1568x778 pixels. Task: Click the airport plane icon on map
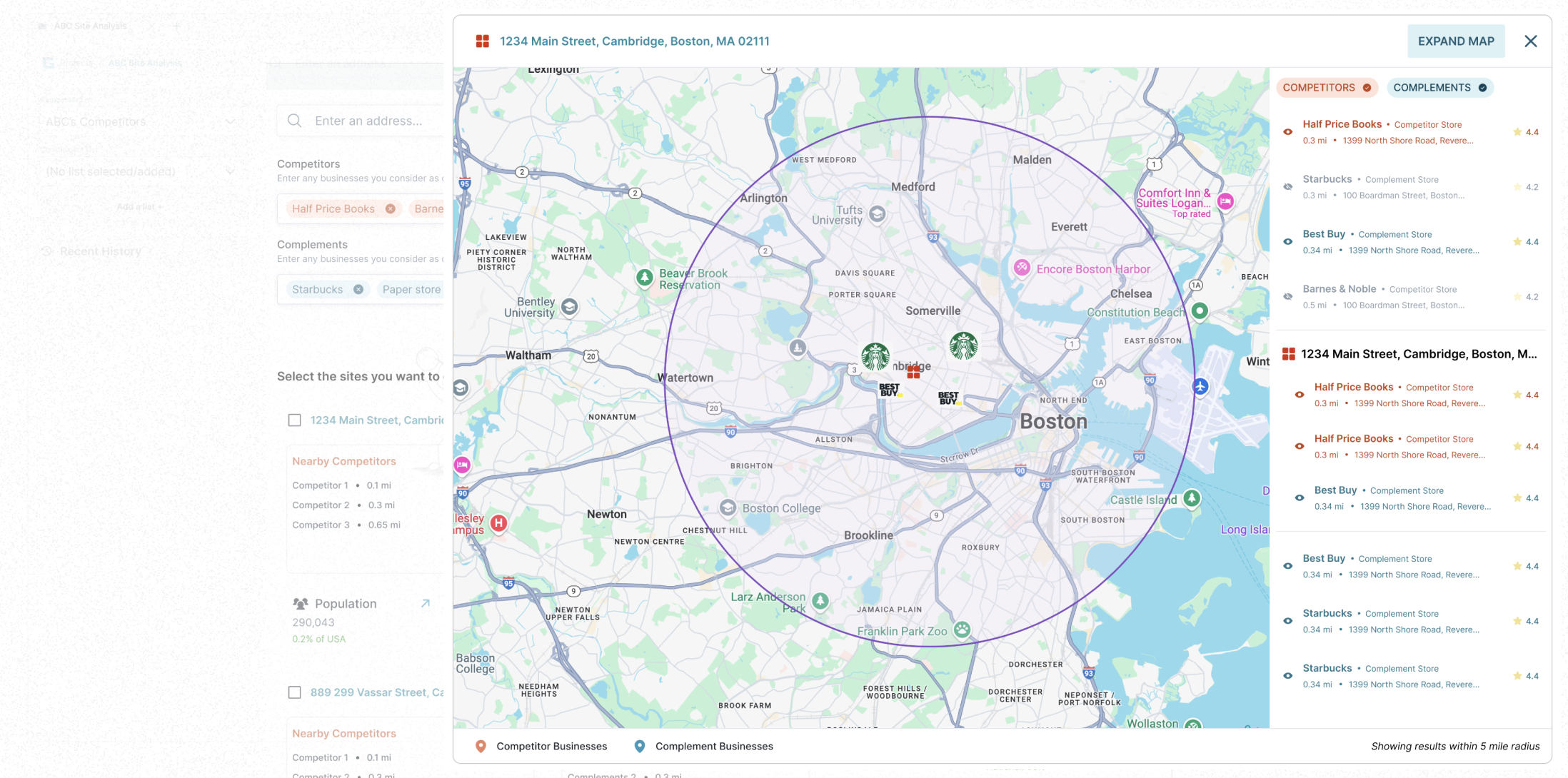pyautogui.click(x=1200, y=387)
